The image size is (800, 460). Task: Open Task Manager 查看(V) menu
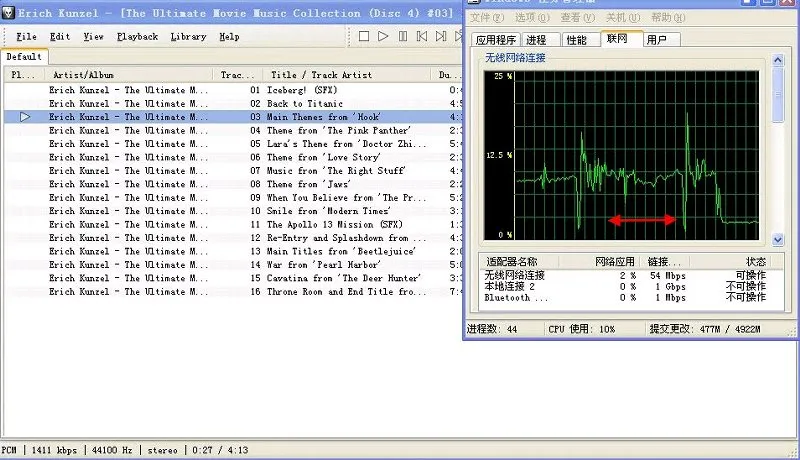[578, 18]
